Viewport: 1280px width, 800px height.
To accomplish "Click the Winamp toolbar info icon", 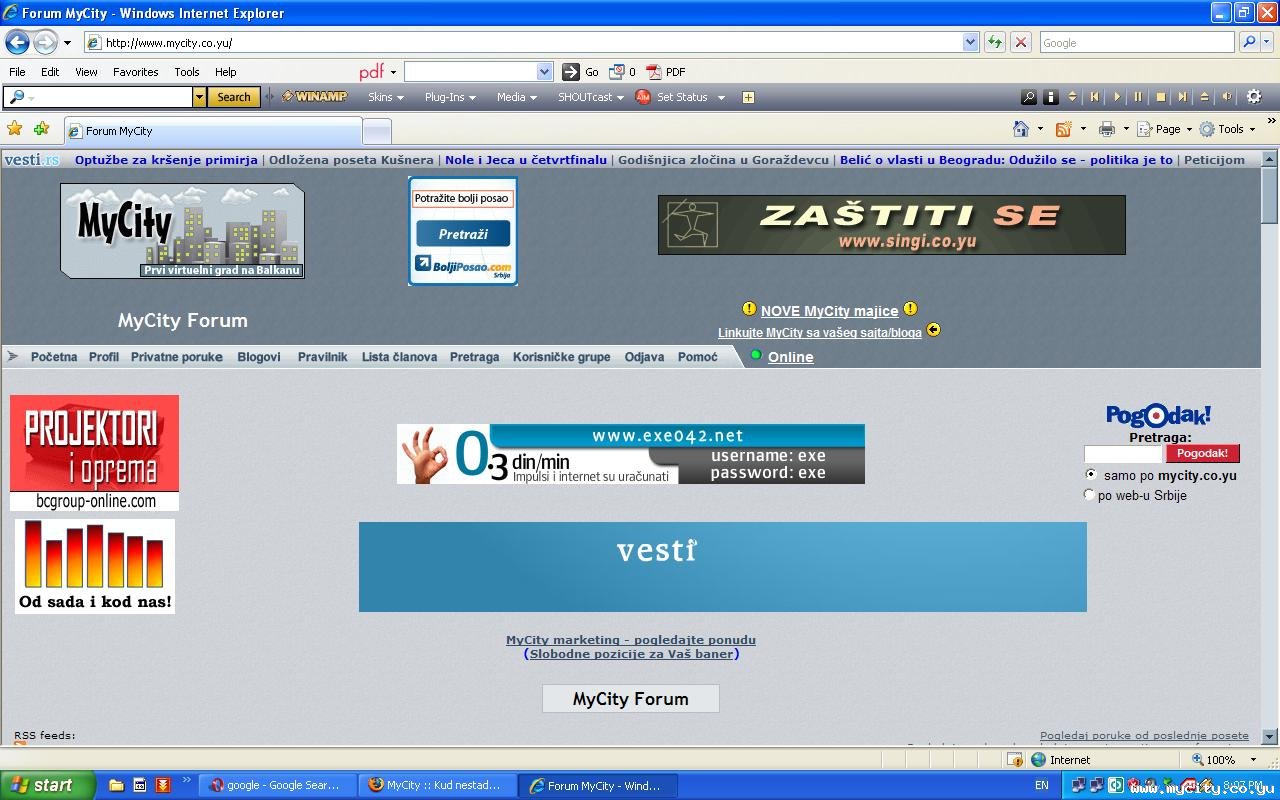I will coord(1051,97).
